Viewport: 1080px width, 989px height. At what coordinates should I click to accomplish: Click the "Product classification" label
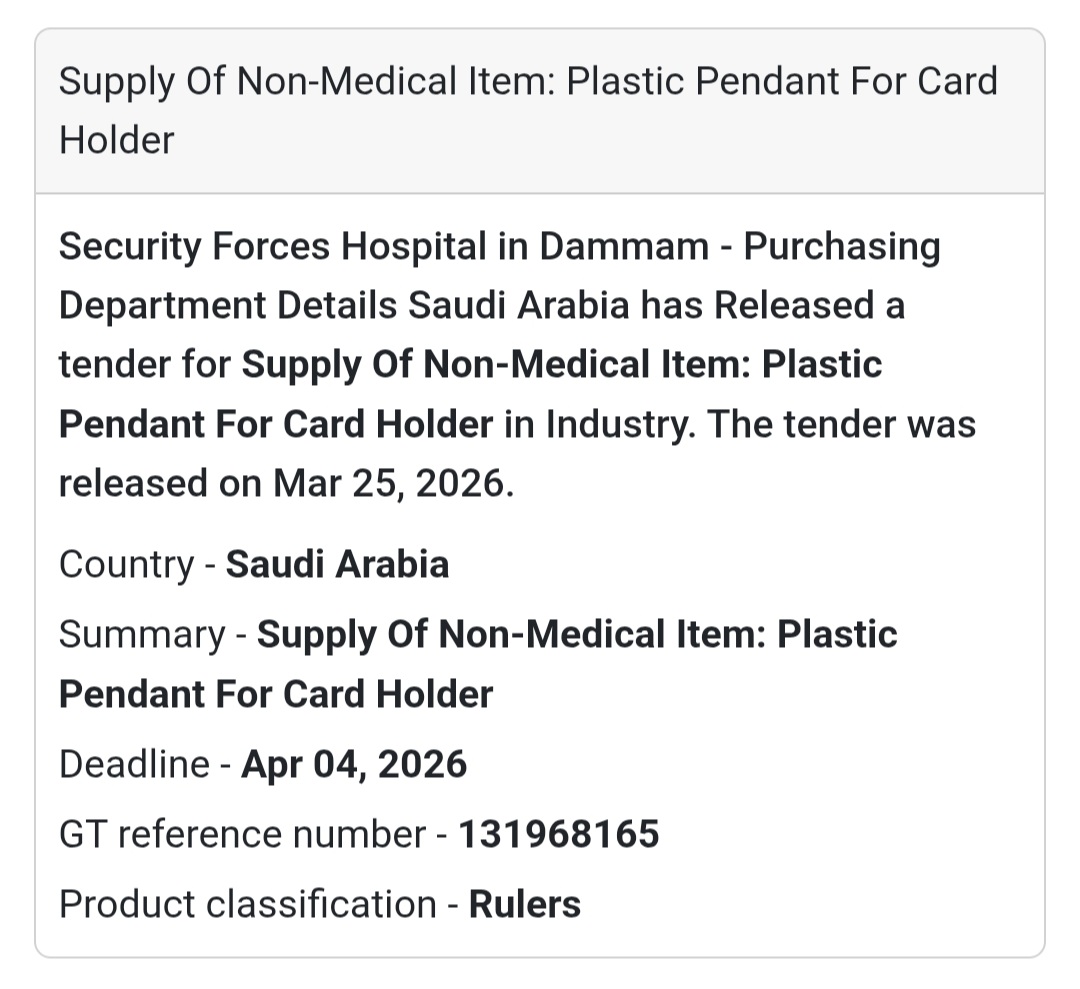pos(247,904)
